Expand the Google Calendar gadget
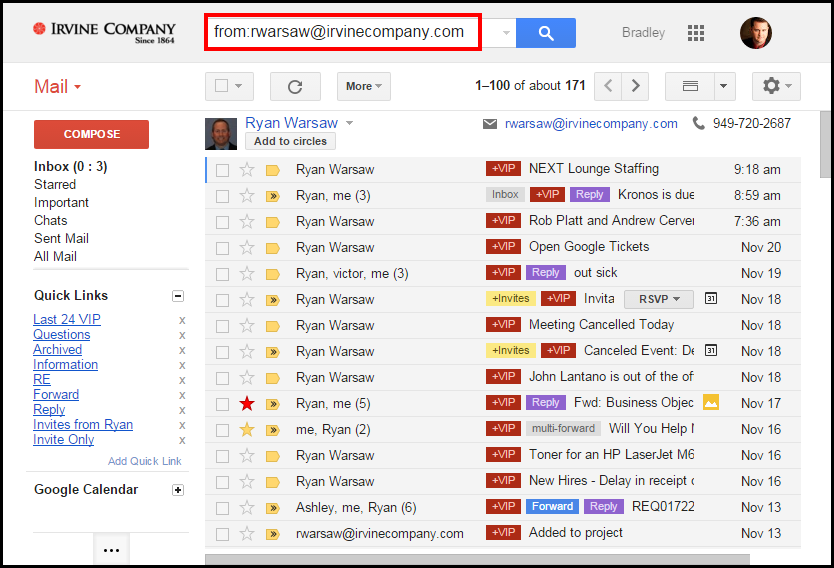This screenshot has width=834, height=568. [x=178, y=490]
